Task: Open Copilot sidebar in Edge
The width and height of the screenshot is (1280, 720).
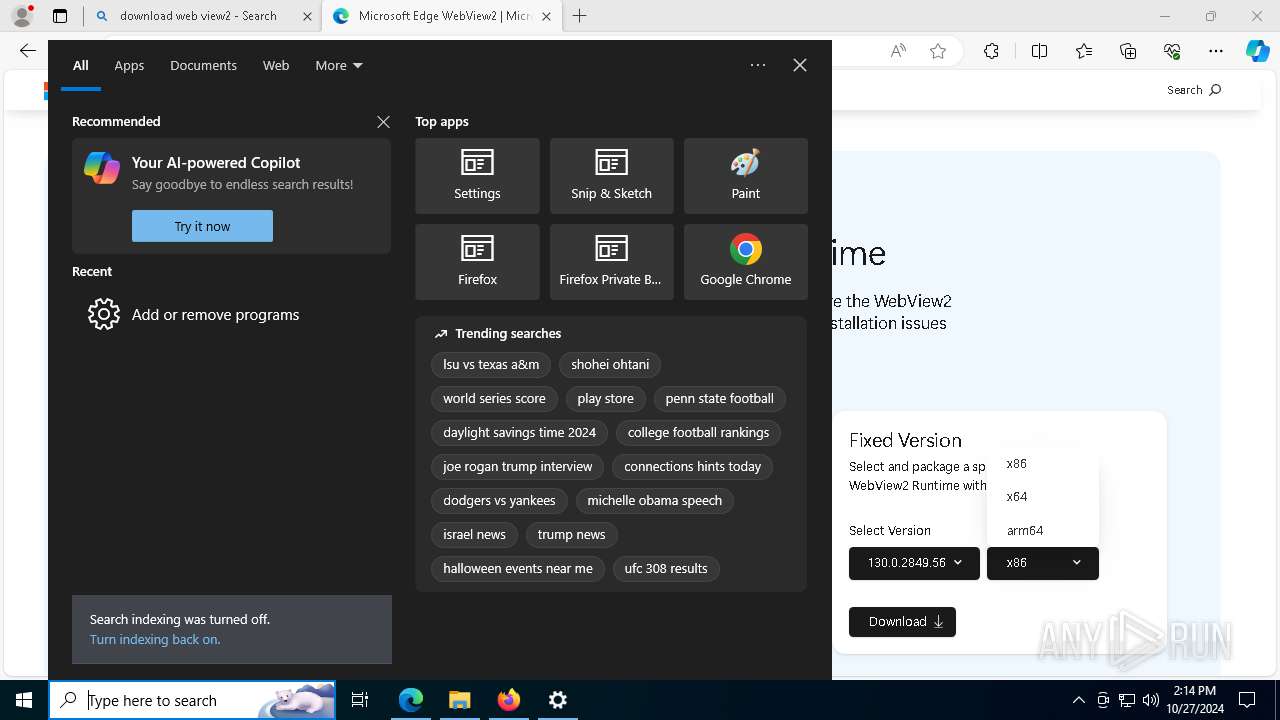Action: pos(1258,51)
